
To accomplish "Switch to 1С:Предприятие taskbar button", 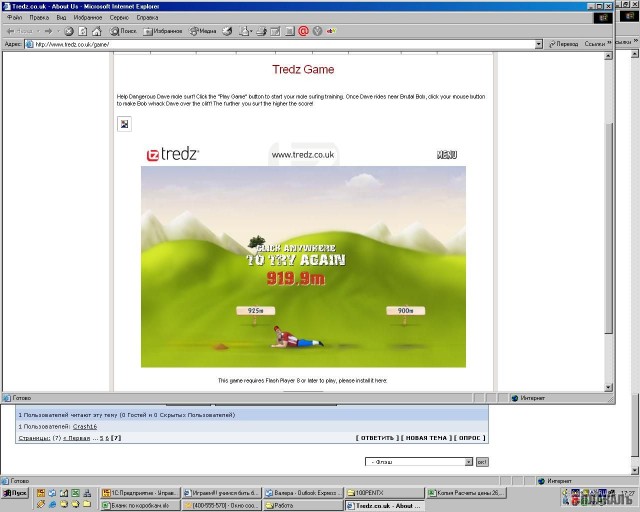I will pos(140,493).
